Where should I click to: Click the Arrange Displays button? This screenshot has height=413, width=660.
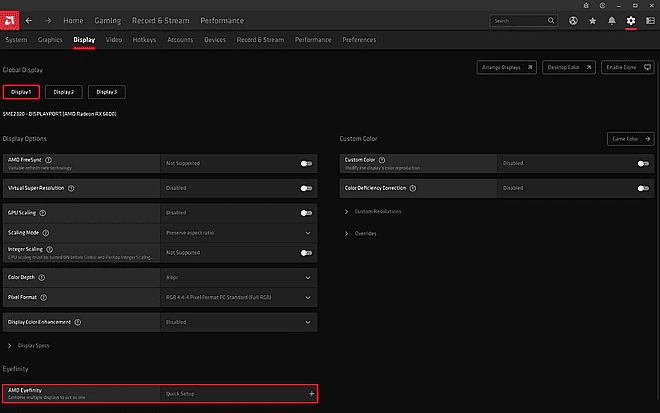[506, 67]
